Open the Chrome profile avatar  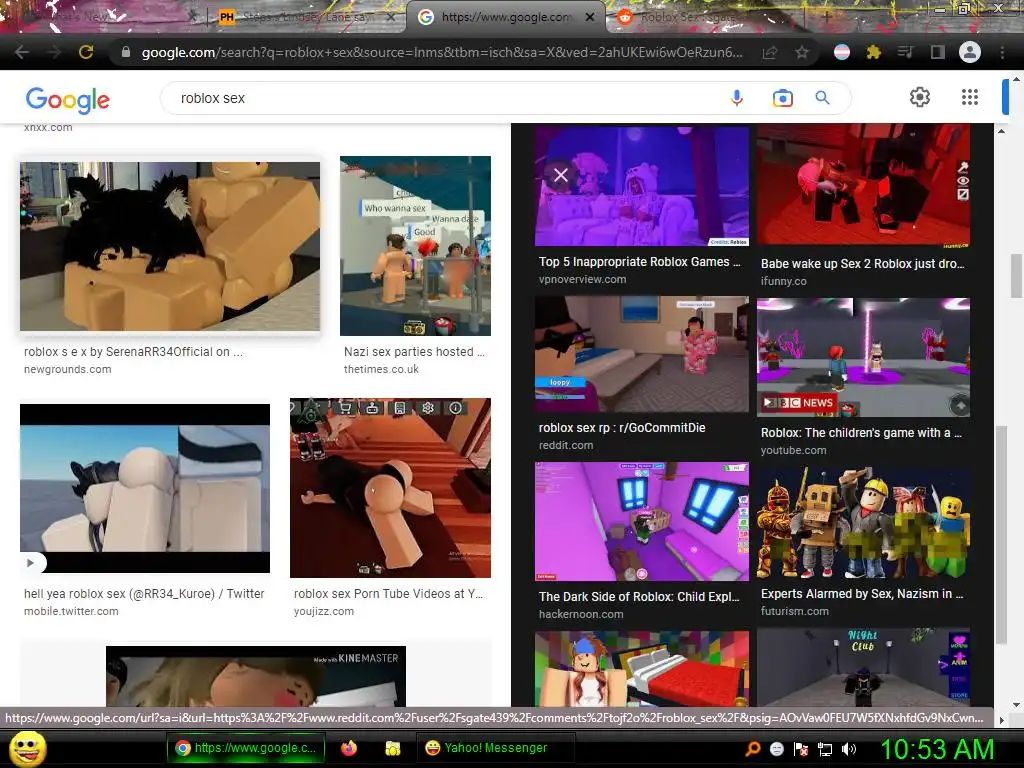click(970, 52)
